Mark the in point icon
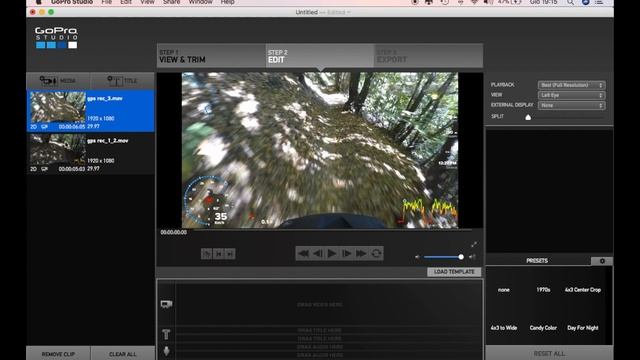This screenshot has width=640, height=360. 218,254
